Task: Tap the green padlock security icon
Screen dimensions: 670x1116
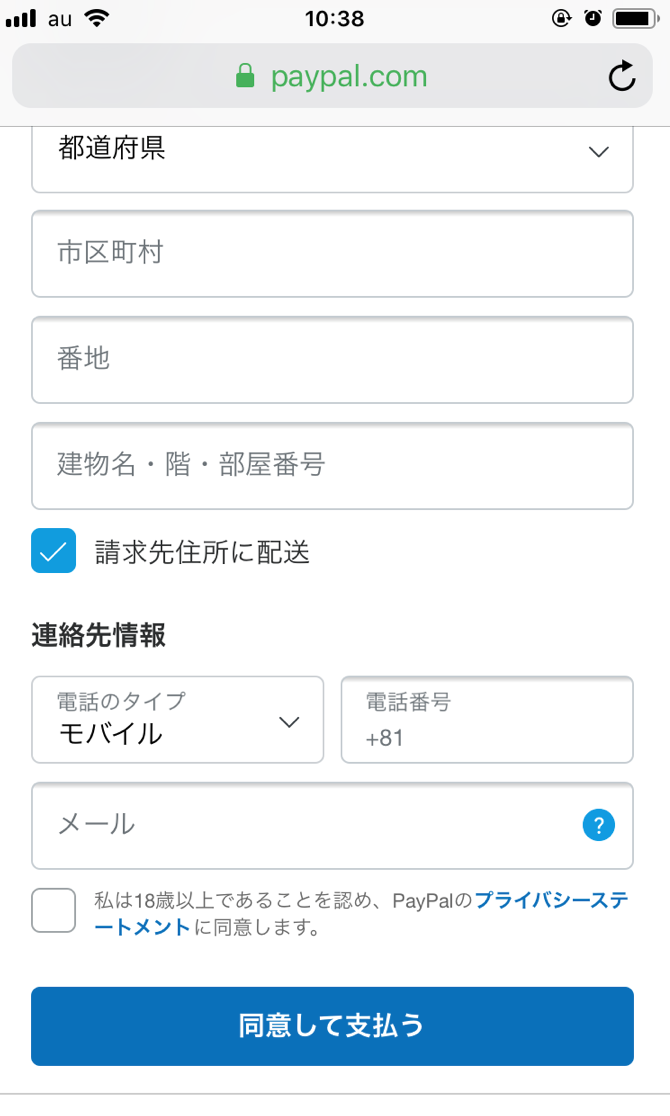Action: click(x=245, y=77)
